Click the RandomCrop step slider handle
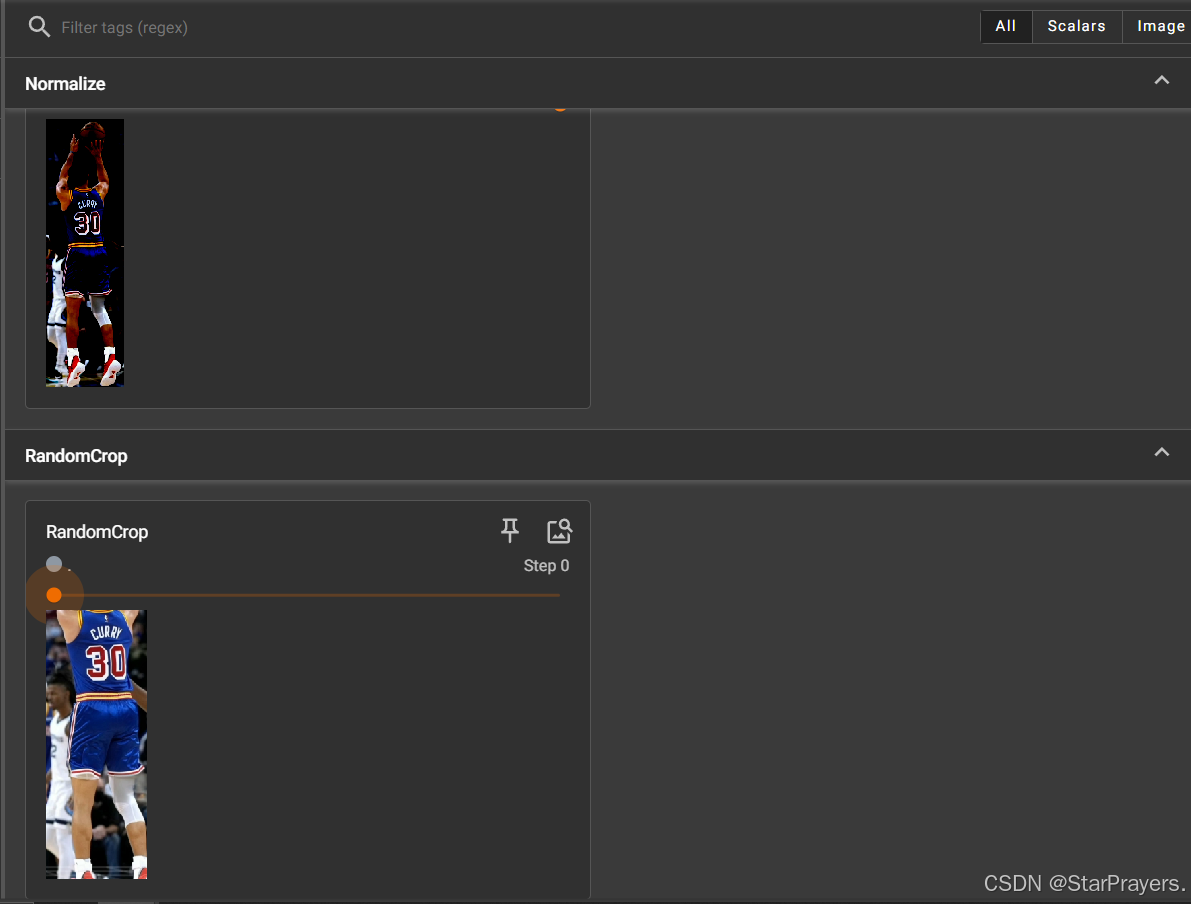 [54, 595]
